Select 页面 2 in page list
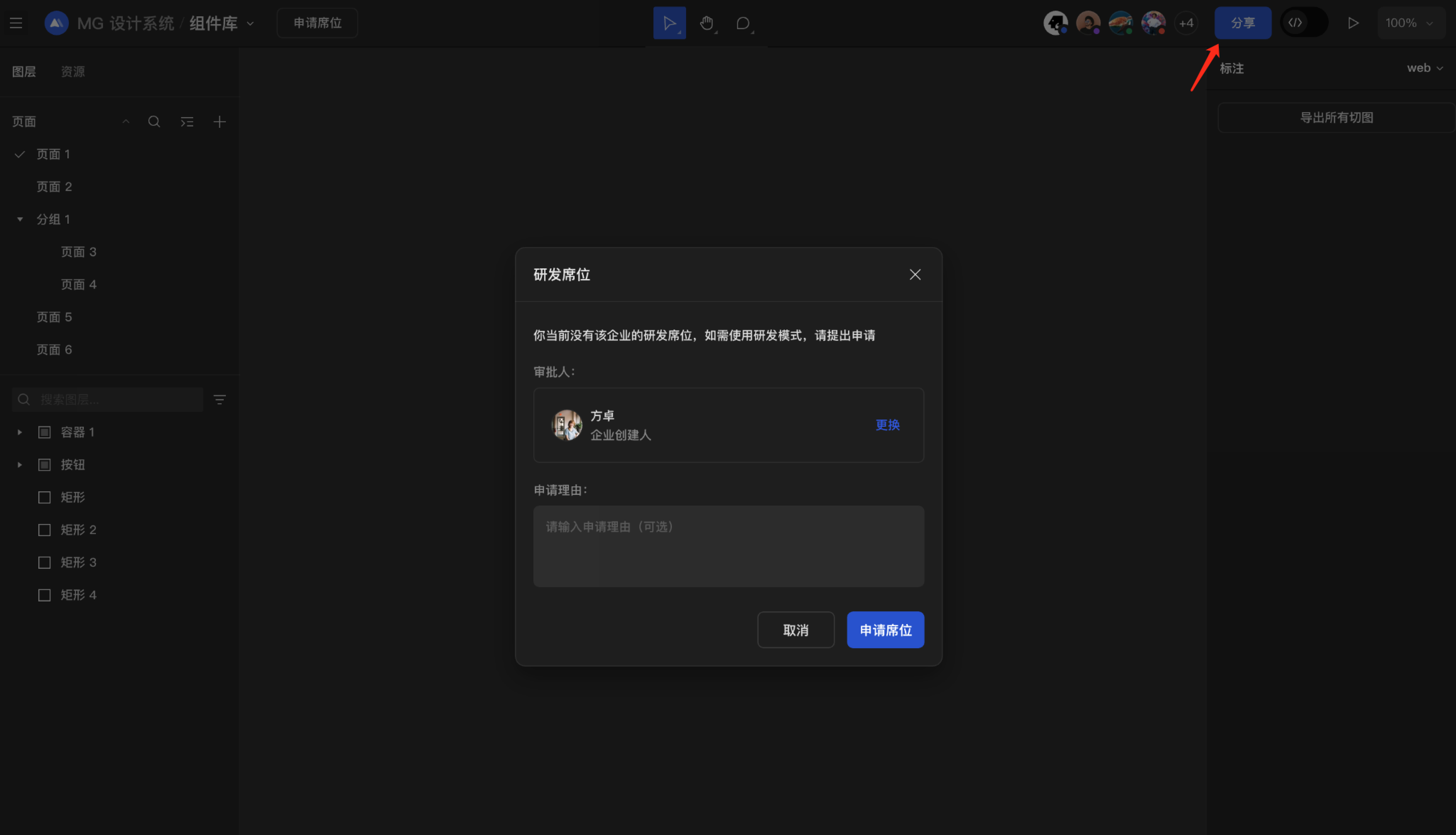Screen dimensions: 1456x835 (x=119, y=187)
